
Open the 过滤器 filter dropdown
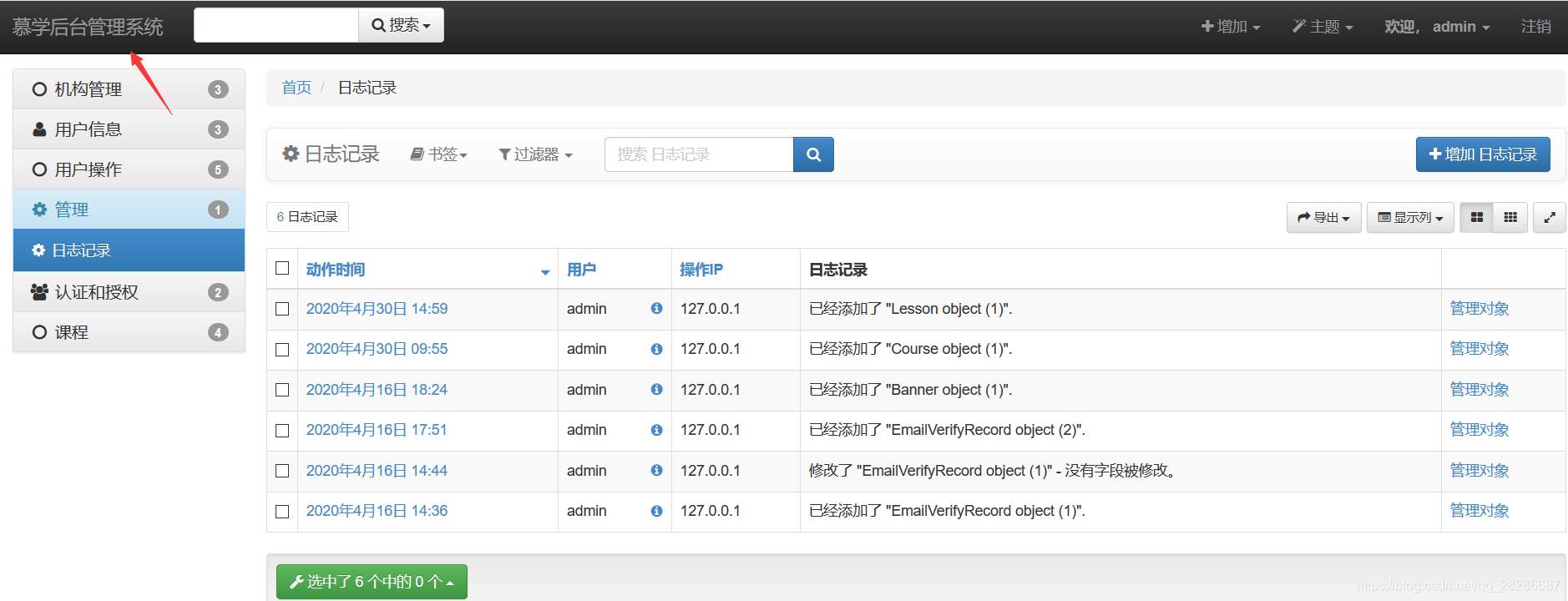coord(535,154)
